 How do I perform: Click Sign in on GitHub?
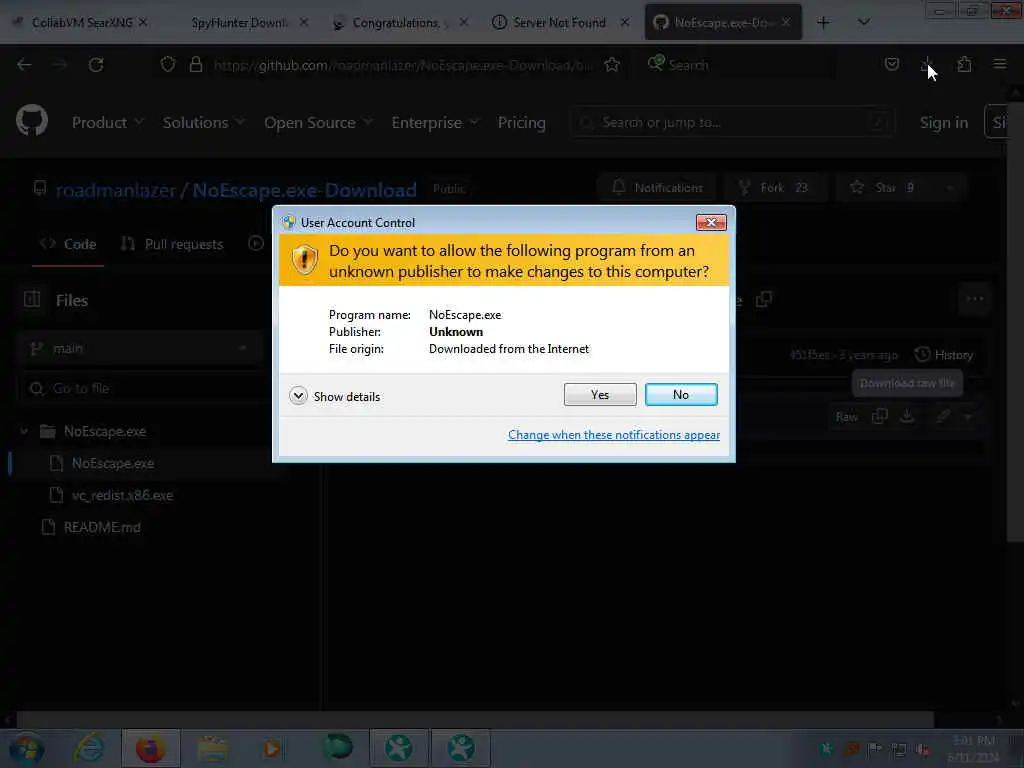tap(944, 122)
